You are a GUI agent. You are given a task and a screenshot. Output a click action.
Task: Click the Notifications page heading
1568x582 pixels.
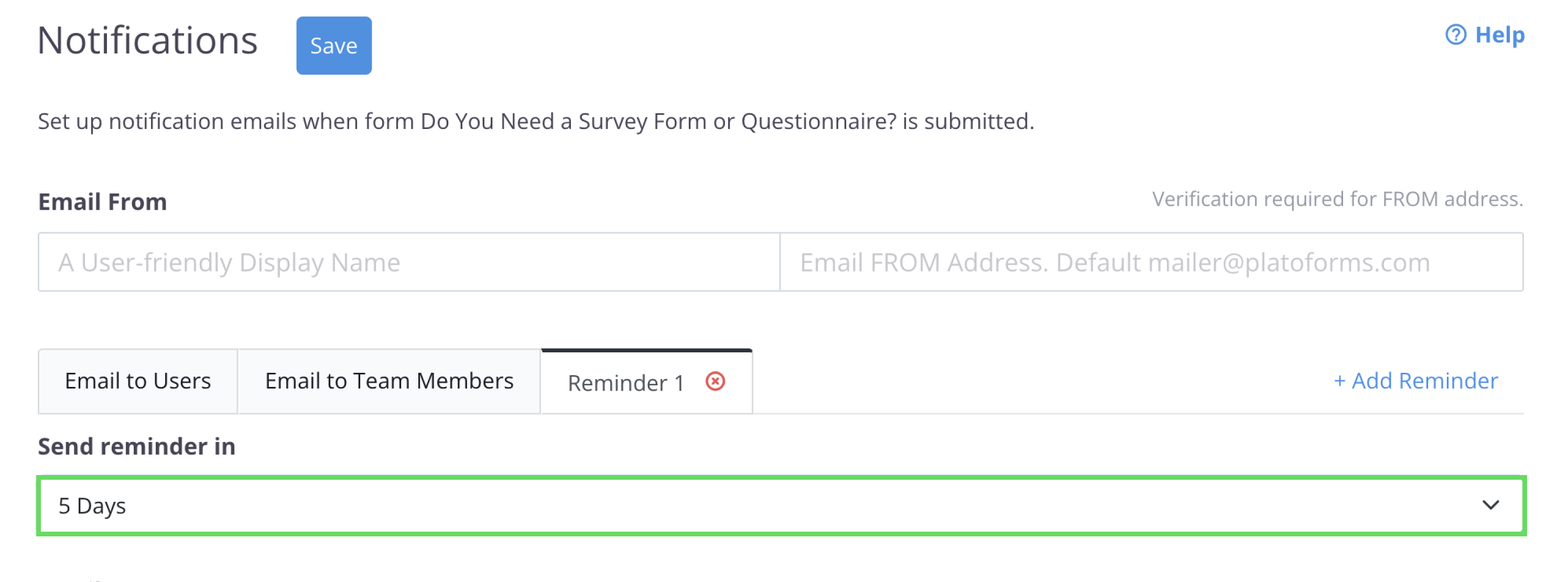[147, 41]
